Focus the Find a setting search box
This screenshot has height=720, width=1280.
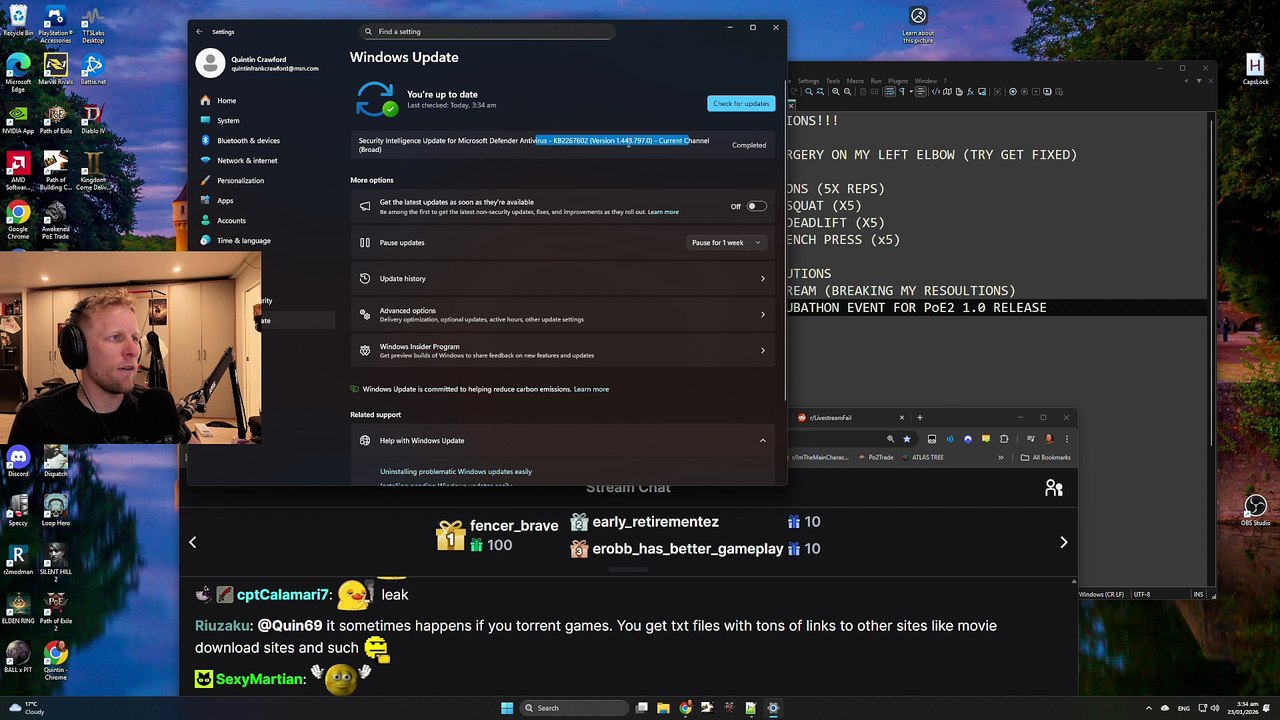click(x=487, y=31)
